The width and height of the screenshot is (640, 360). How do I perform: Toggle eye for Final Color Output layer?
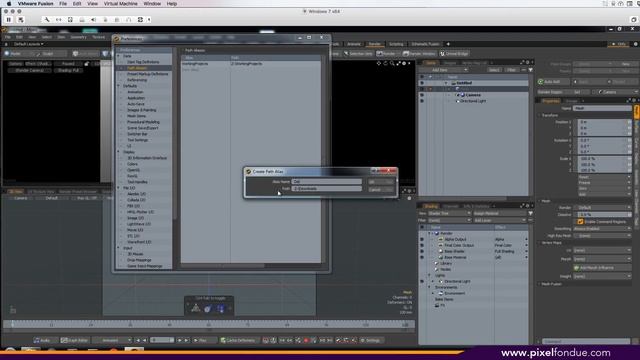(422, 245)
